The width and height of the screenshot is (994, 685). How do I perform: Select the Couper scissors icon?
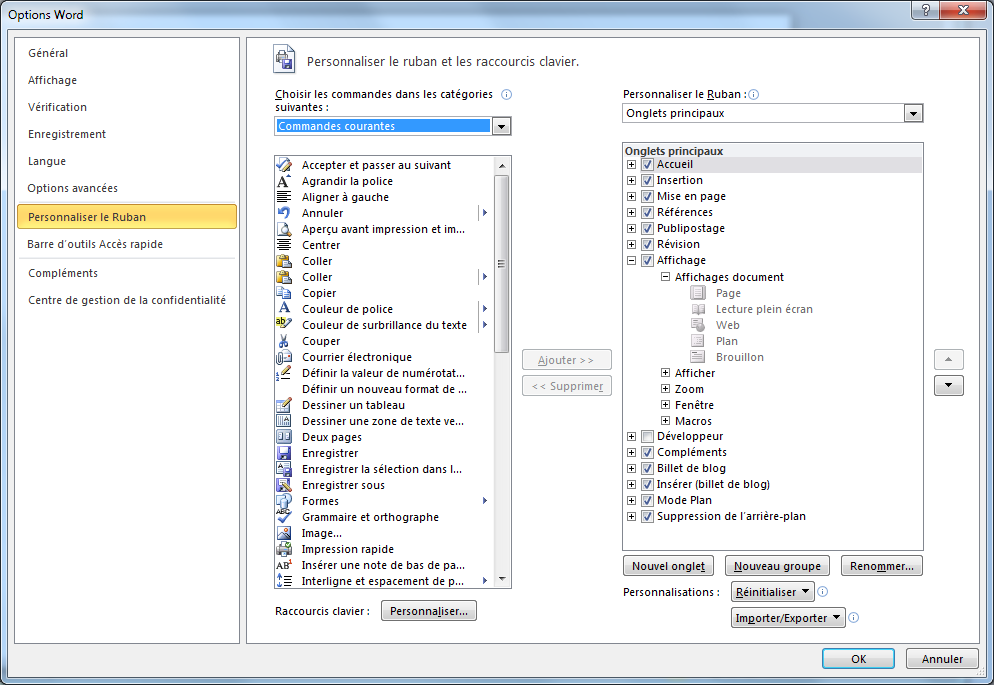[284, 341]
